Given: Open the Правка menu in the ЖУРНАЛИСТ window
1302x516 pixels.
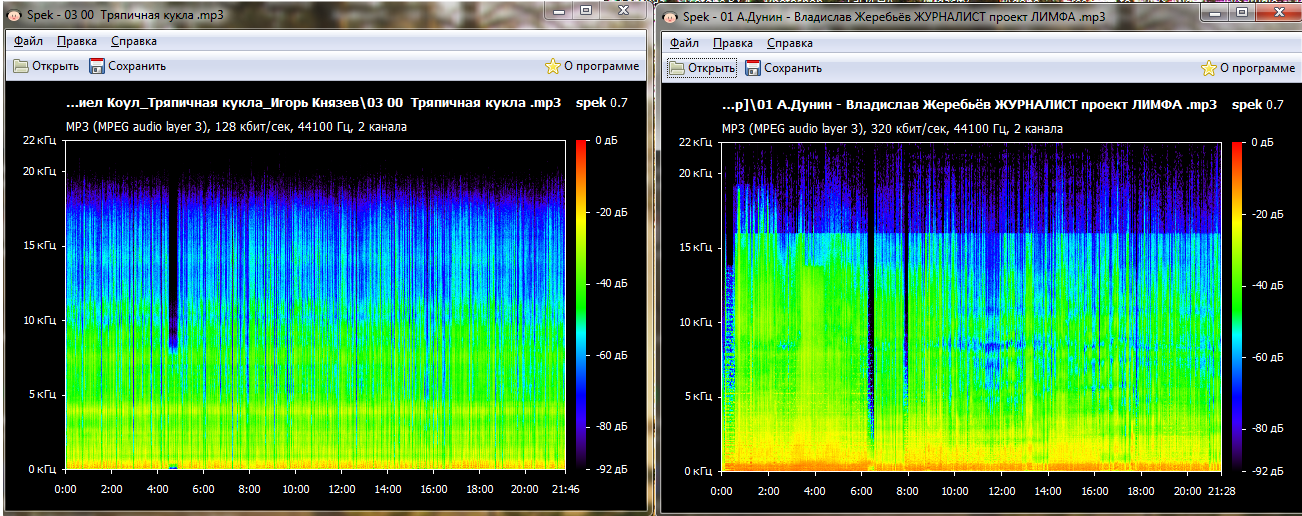Looking at the screenshot, I should click(733, 43).
